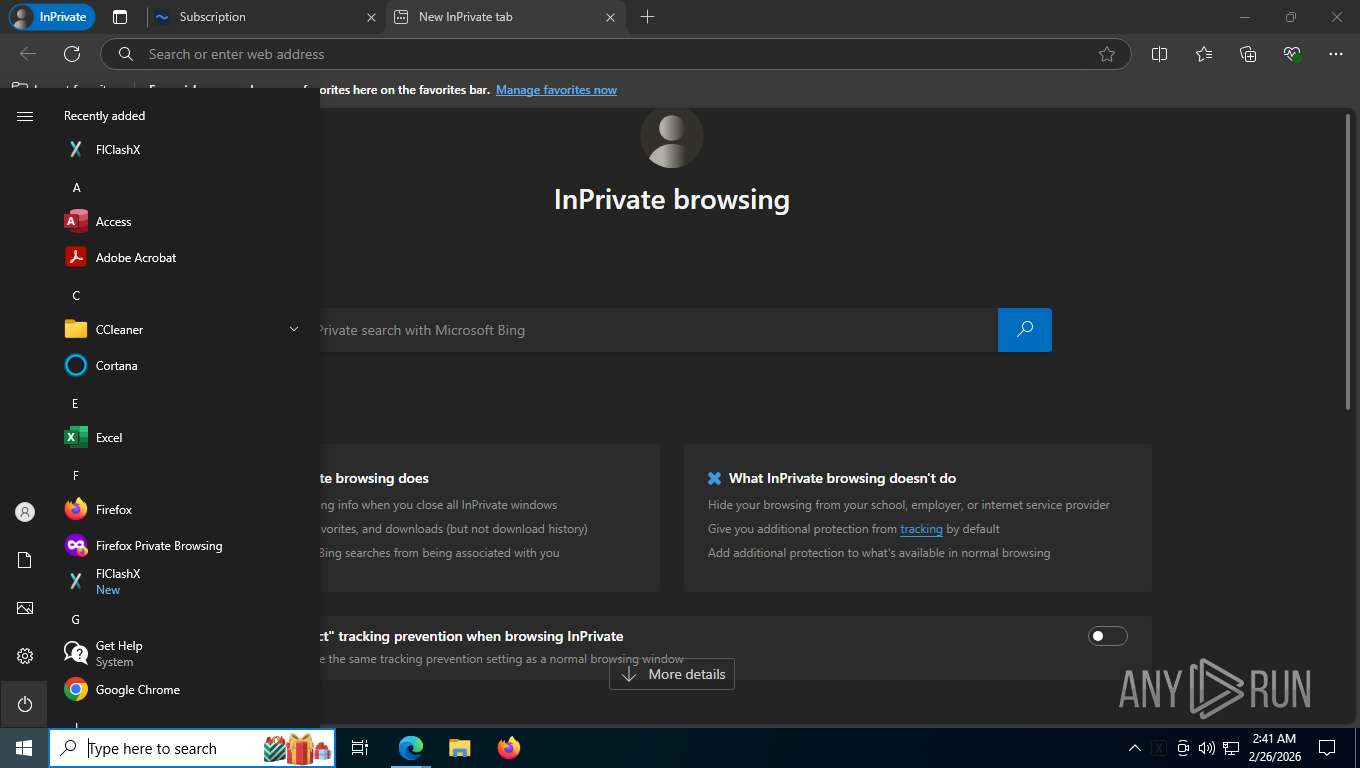Image resolution: width=1360 pixels, height=768 pixels.
Task: Focus the Edge address bar
Action: click(x=615, y=54)
